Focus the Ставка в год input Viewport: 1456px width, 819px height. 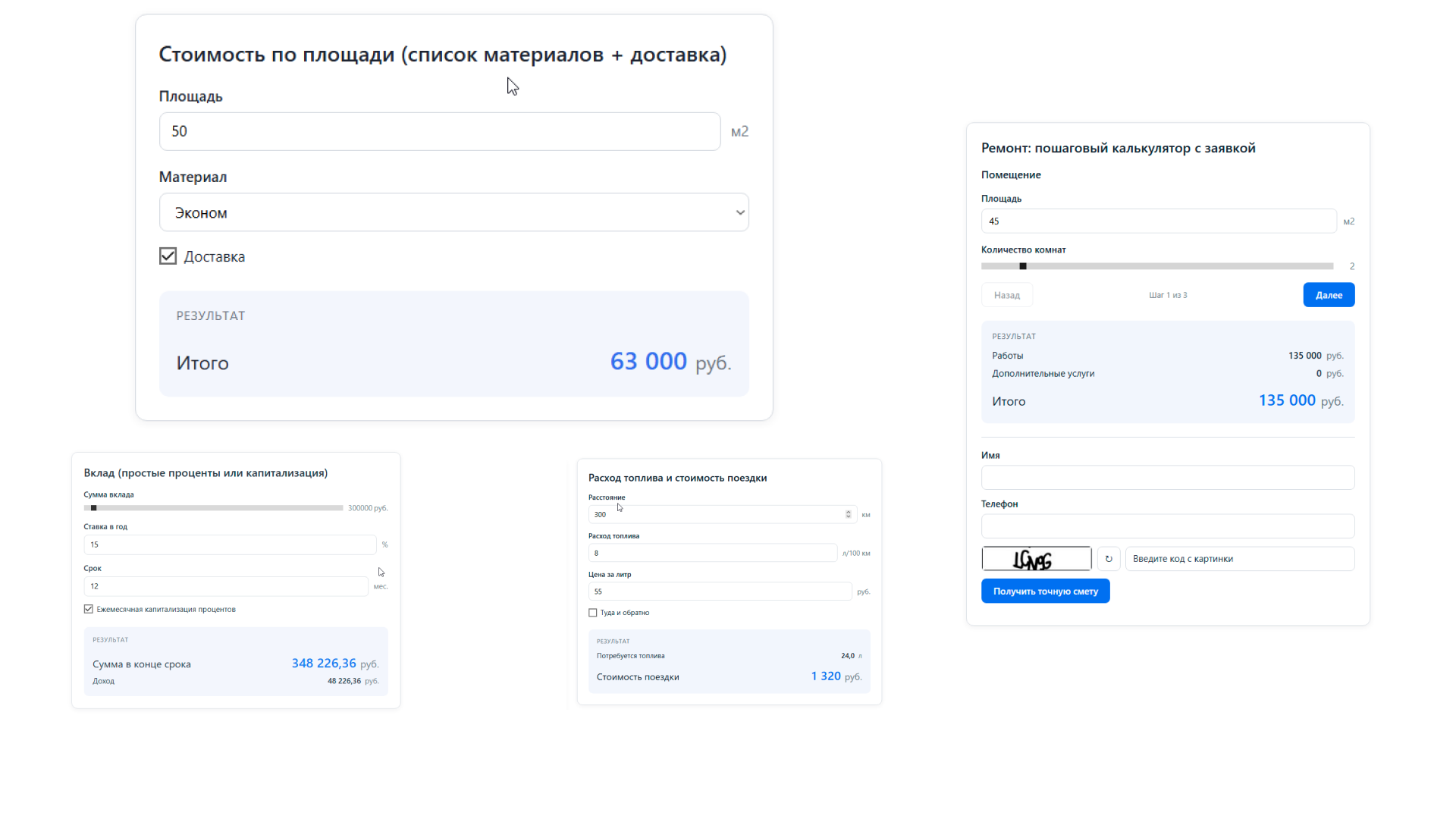(x=230, y=544)
